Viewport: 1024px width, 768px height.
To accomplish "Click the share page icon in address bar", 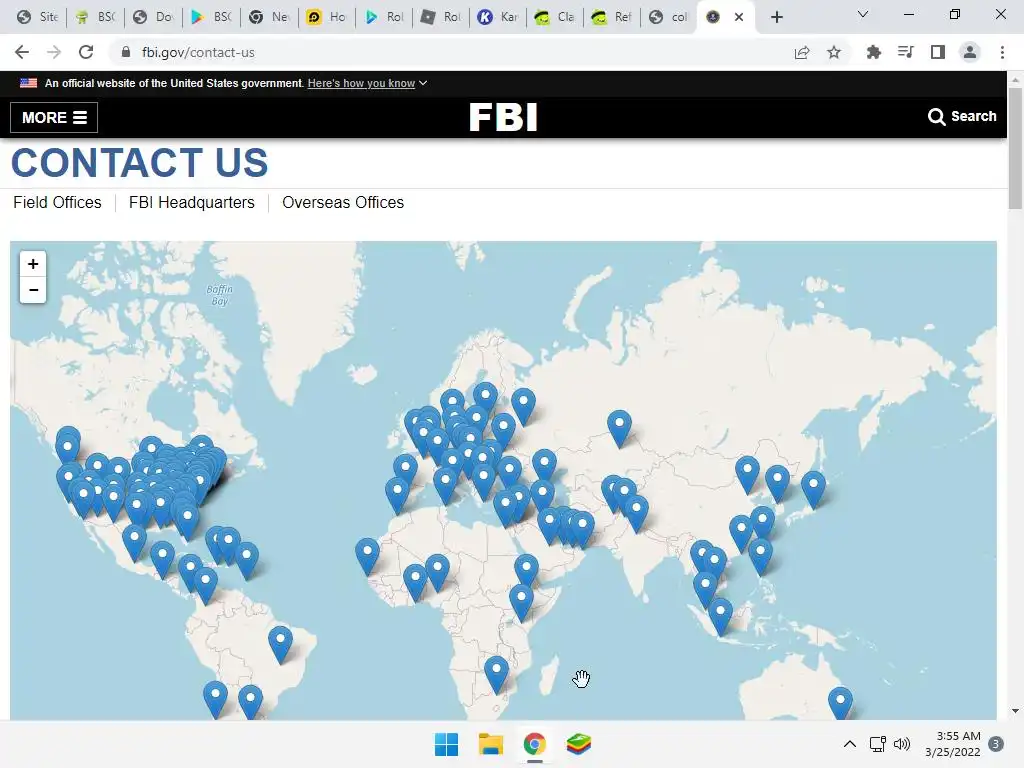I will click(x=802, y=52).
